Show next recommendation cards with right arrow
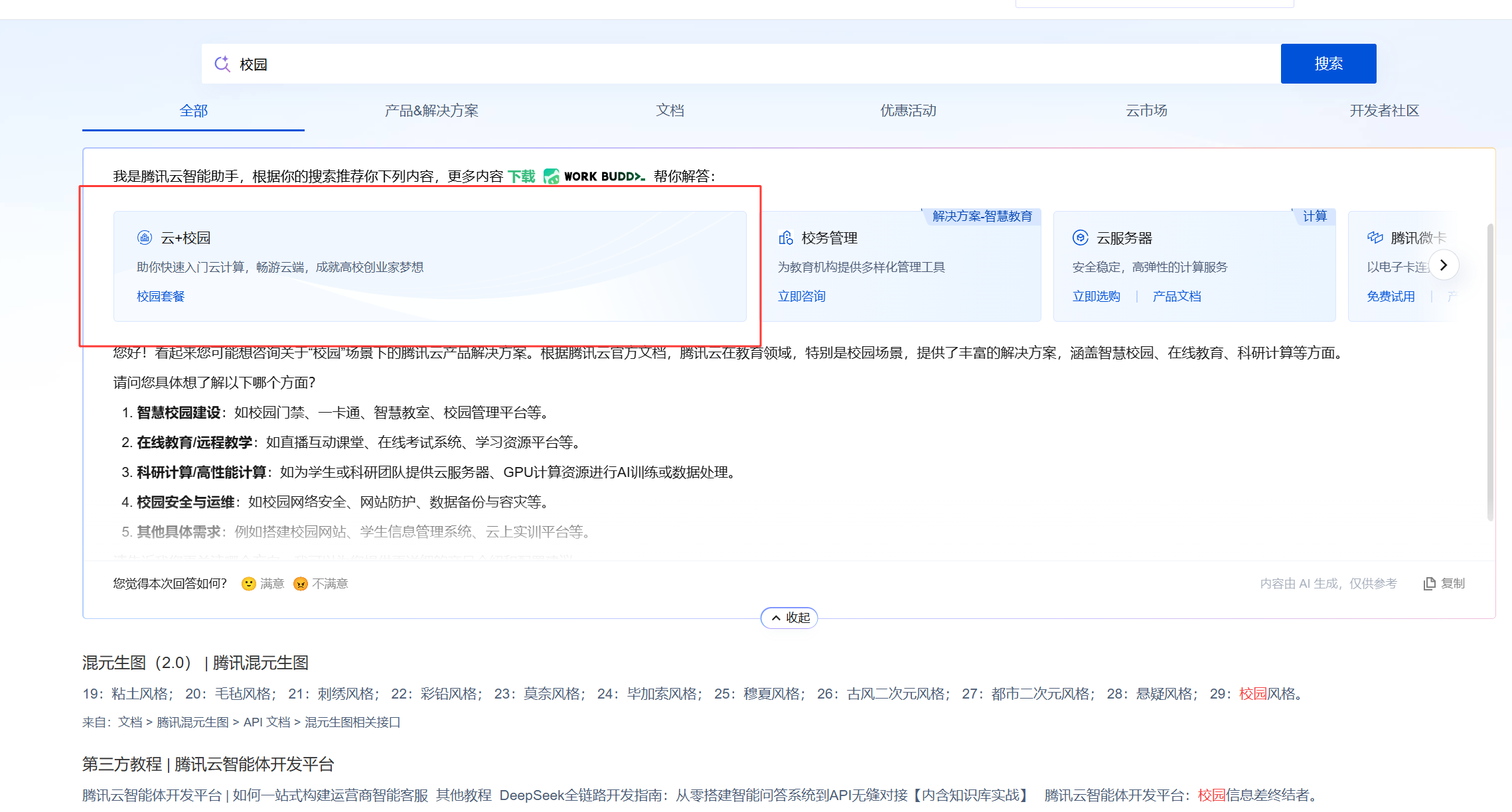Screen dimensions: 1512x812 pyautogui.click(x=1443, y=265)
